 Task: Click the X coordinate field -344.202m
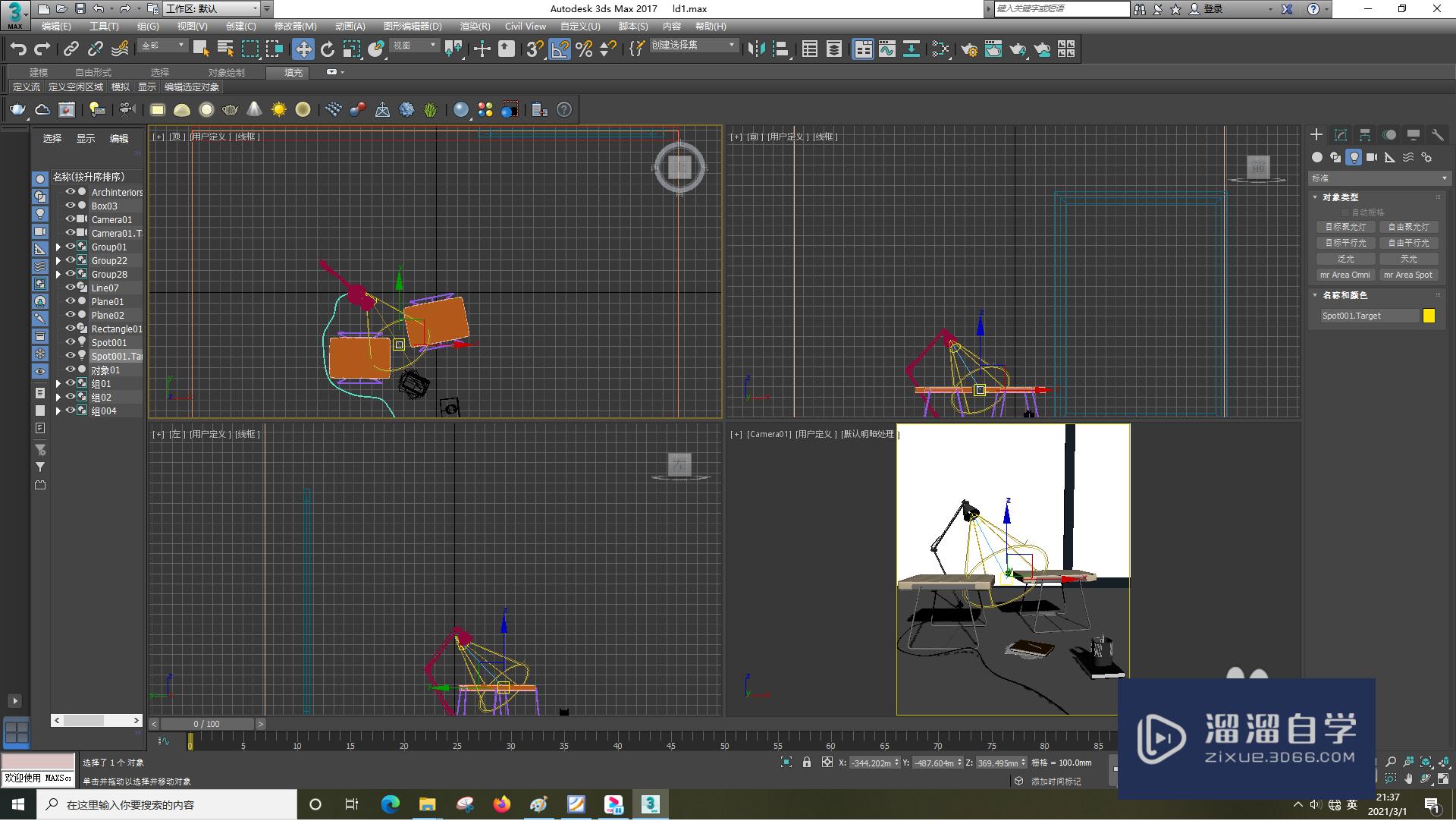tap(873, 763)
